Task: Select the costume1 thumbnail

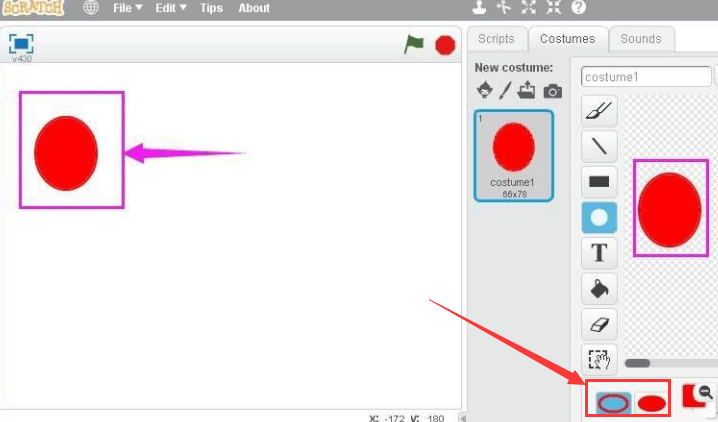Action: (514, 156)
